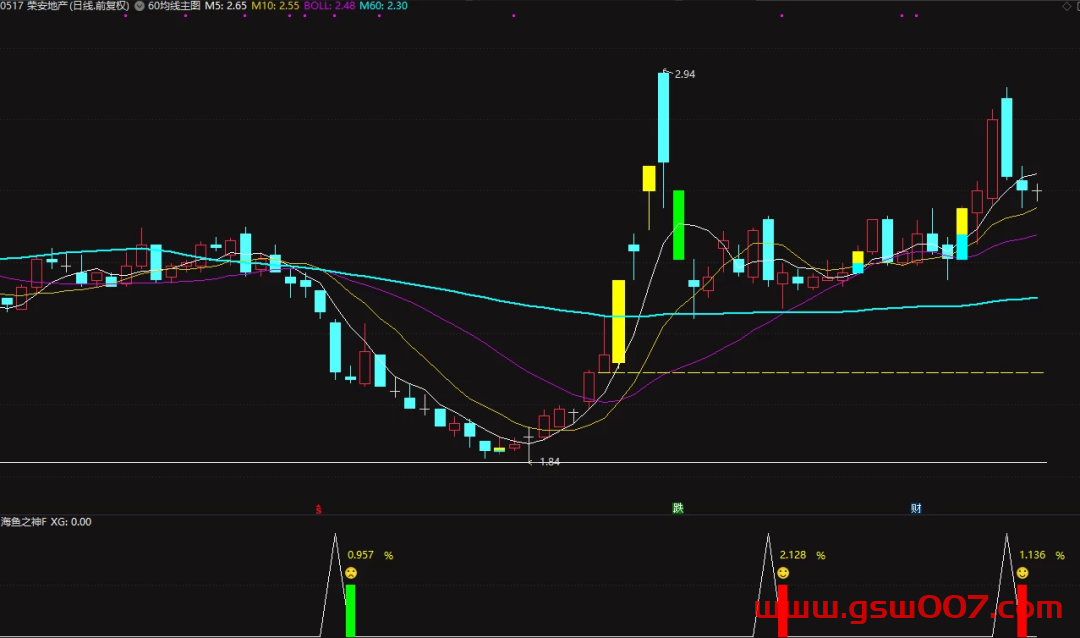Click the stock title 荣安地产(日线.前复权)
Screen dimensions: 1080x638
[x=78, y=6]
